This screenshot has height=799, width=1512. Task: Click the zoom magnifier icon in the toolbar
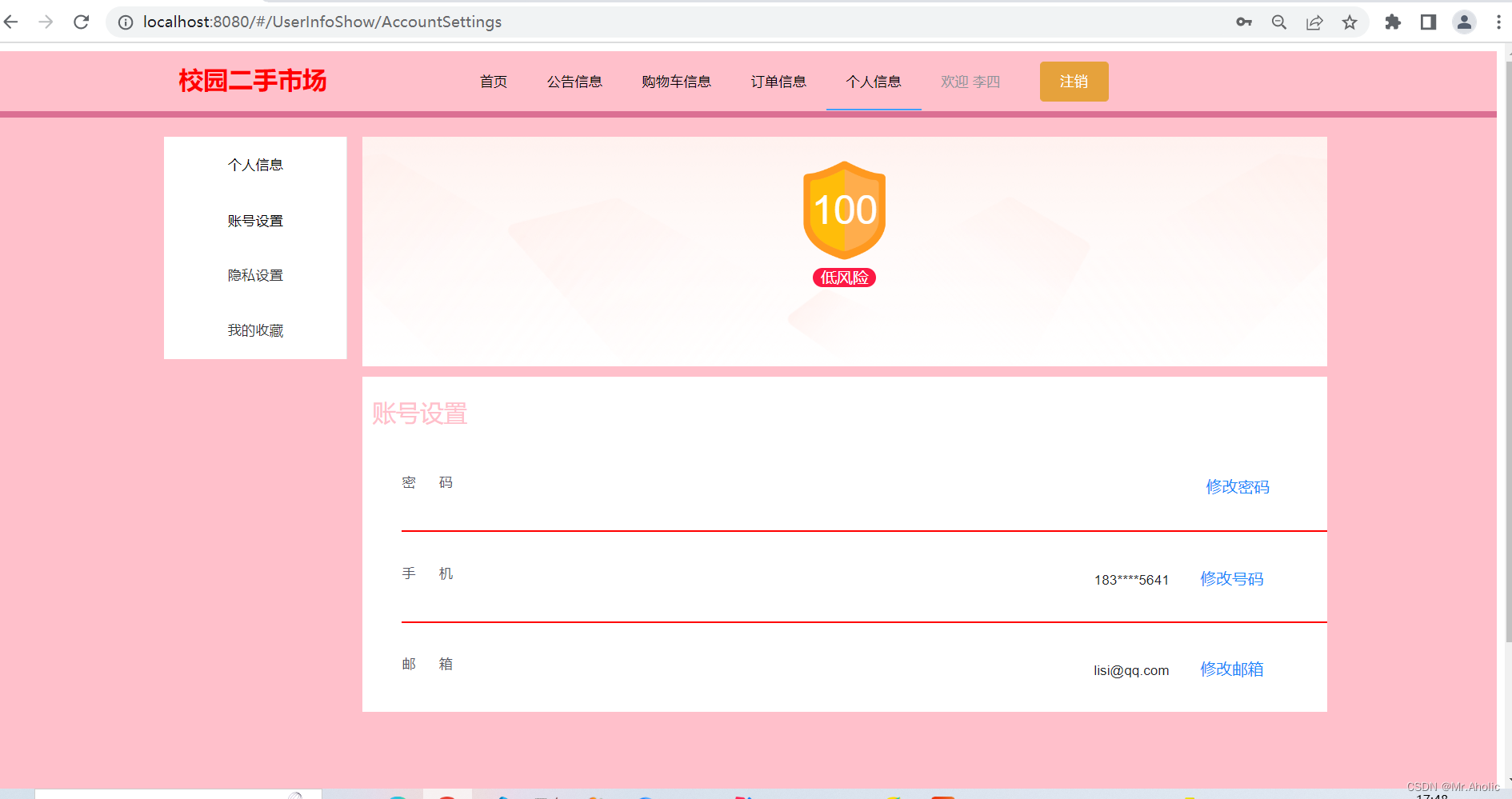[1278, 22]
